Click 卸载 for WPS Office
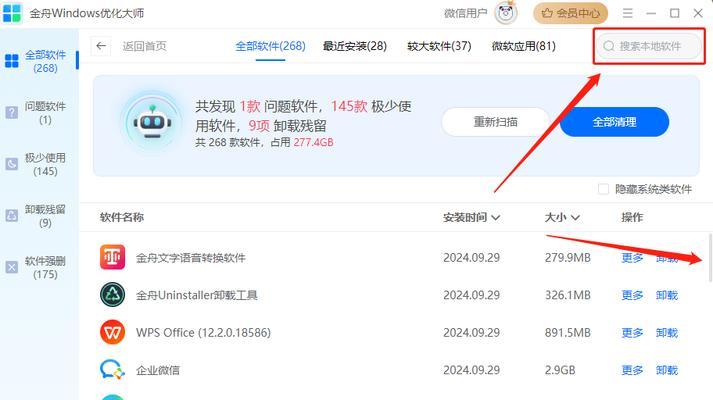This screenshot has height=400, width=713. point(667,333)
